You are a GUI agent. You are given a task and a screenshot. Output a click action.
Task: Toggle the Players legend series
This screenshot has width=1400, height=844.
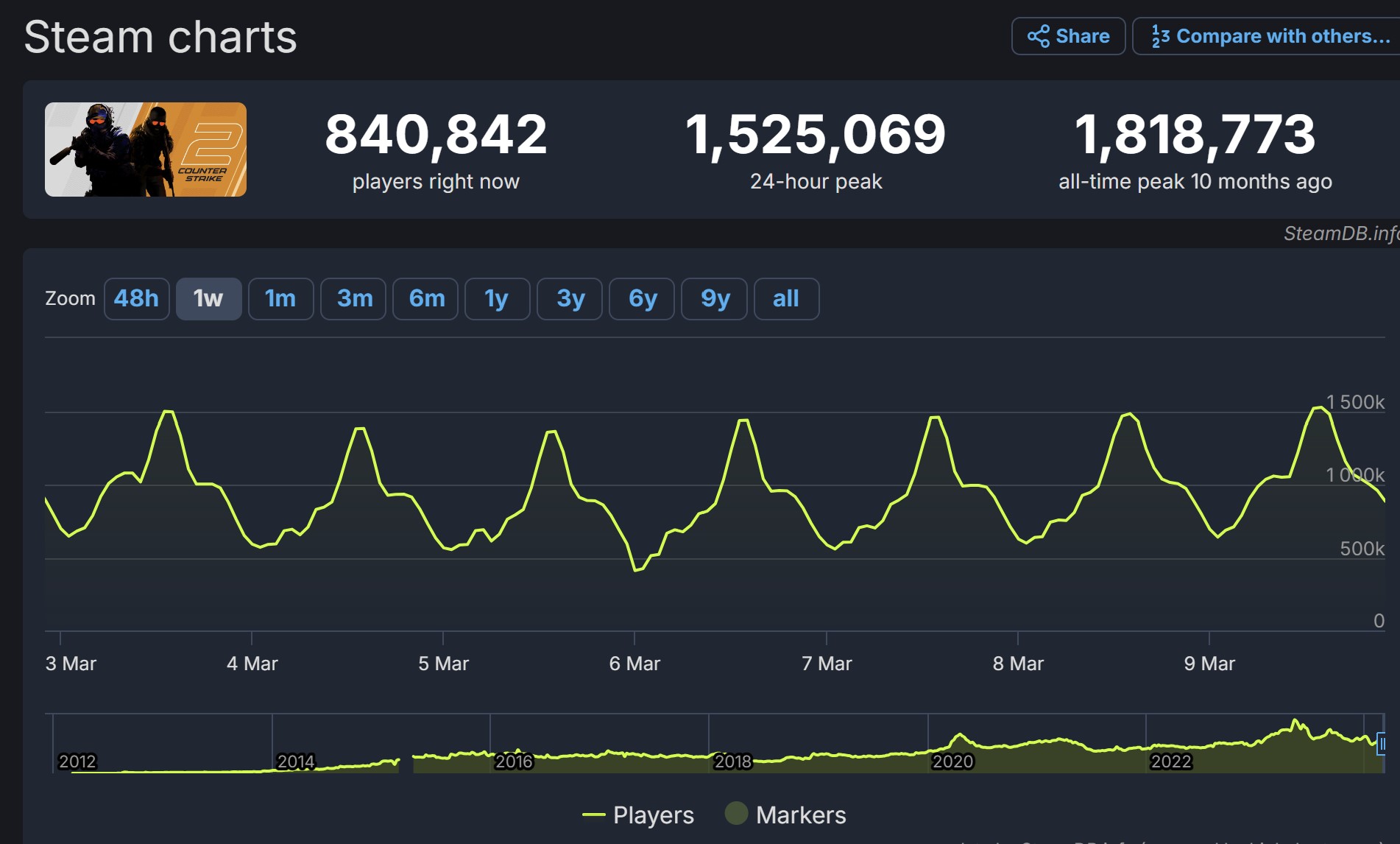point(638,815)
